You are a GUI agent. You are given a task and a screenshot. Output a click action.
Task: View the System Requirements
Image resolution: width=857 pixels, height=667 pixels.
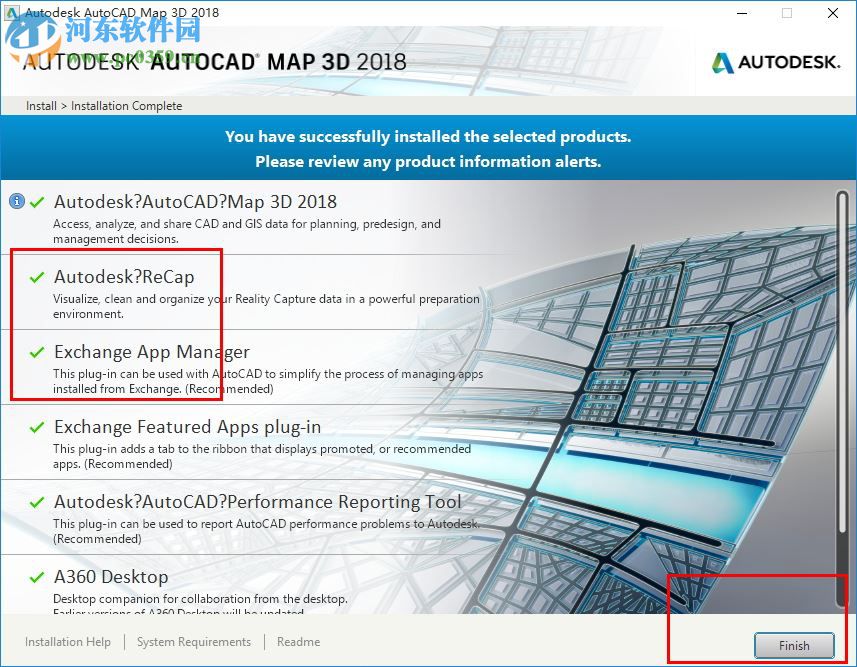[193, 642]
